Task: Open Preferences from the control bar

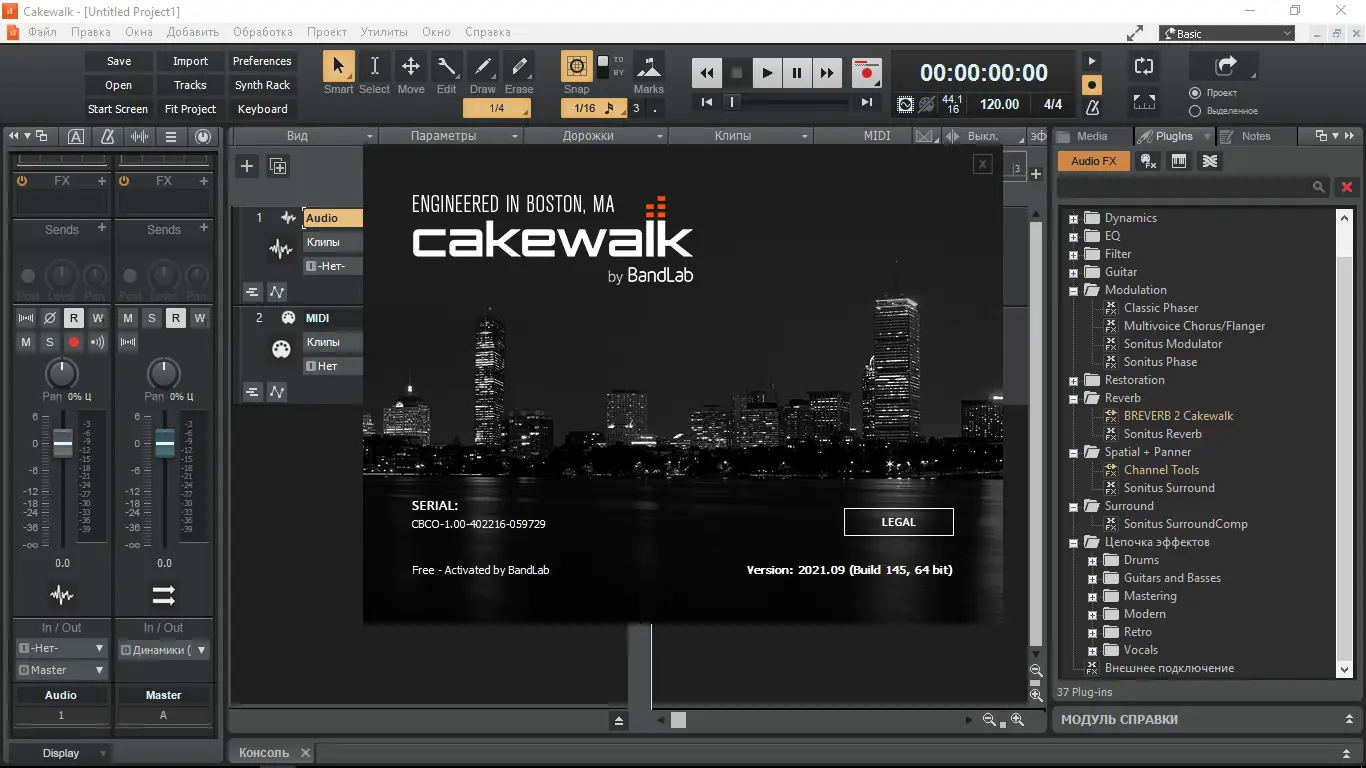Action: [262, 61]
